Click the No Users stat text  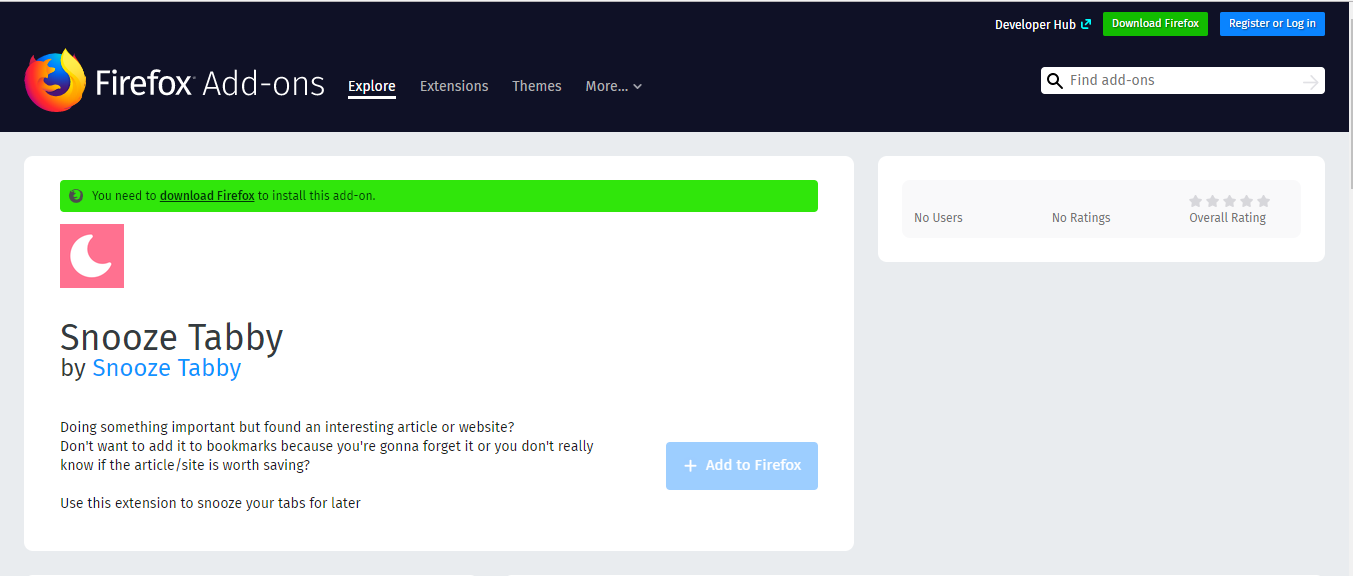click(x=938, y=218)
